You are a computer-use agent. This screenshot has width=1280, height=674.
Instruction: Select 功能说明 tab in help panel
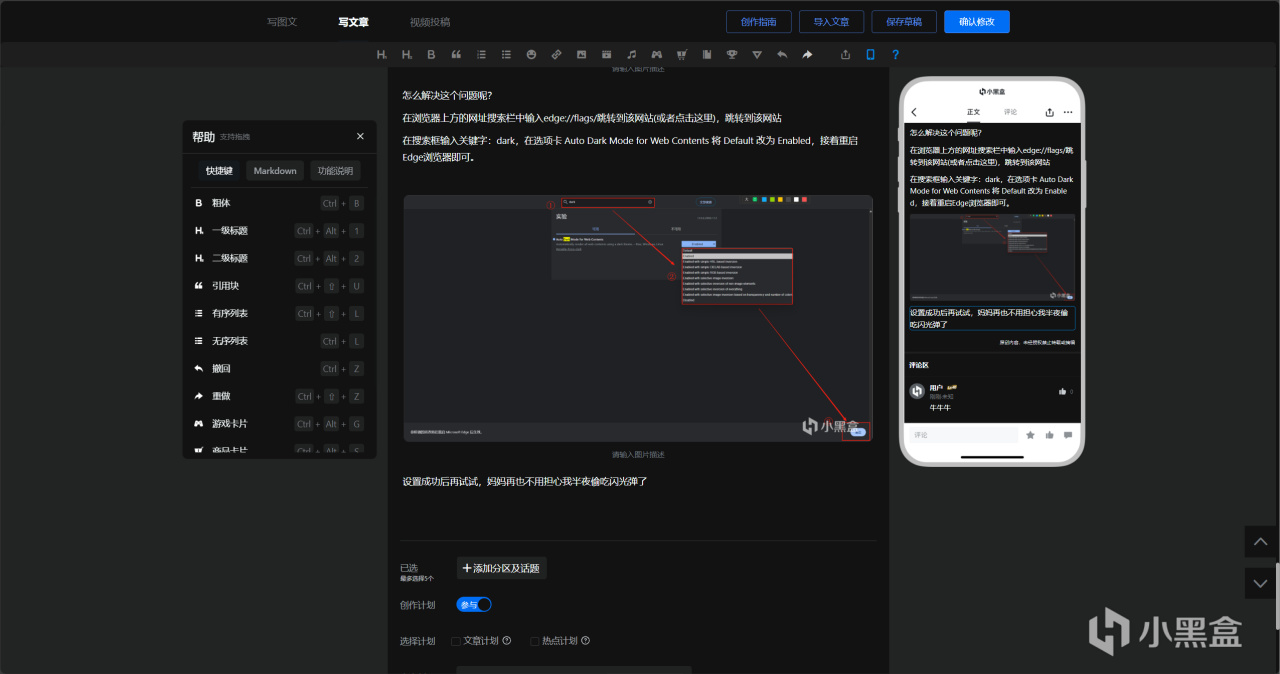[x=335, y=171]
